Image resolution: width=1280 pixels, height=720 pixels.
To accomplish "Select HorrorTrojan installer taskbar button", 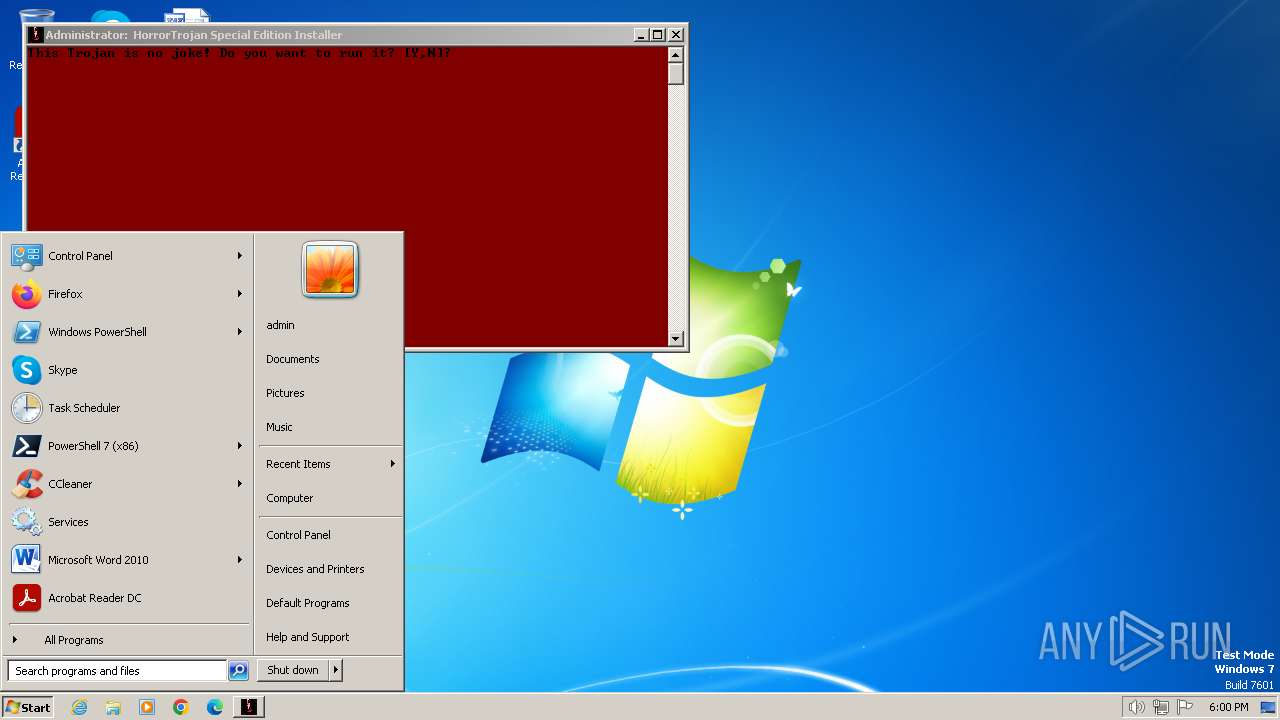I will 249,707.
